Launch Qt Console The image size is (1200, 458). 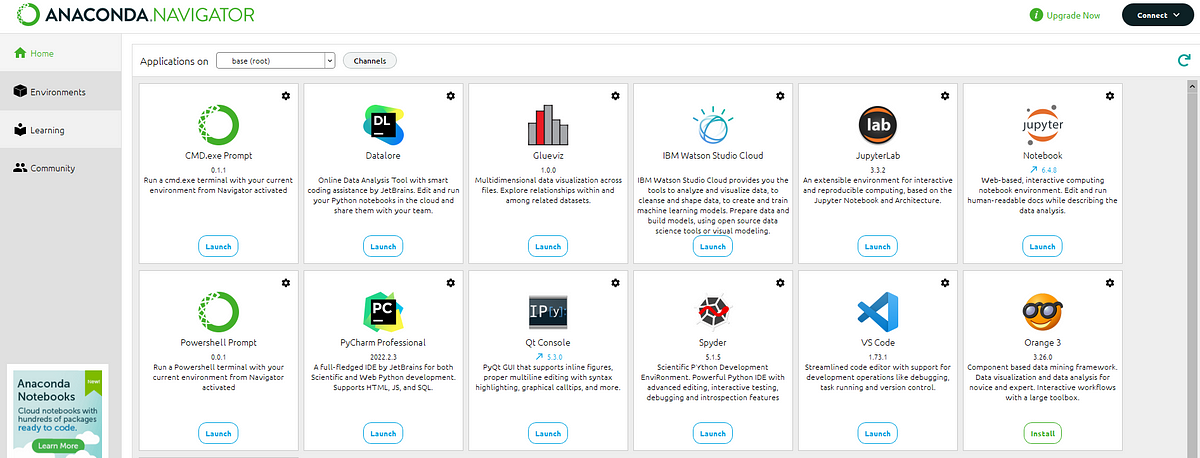pos(547,433)
